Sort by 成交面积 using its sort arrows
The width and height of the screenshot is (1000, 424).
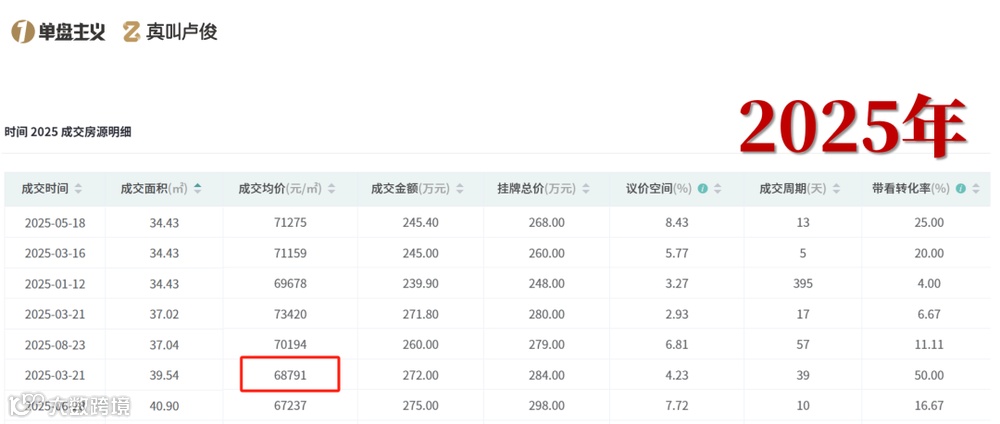(x=198, y=189)
